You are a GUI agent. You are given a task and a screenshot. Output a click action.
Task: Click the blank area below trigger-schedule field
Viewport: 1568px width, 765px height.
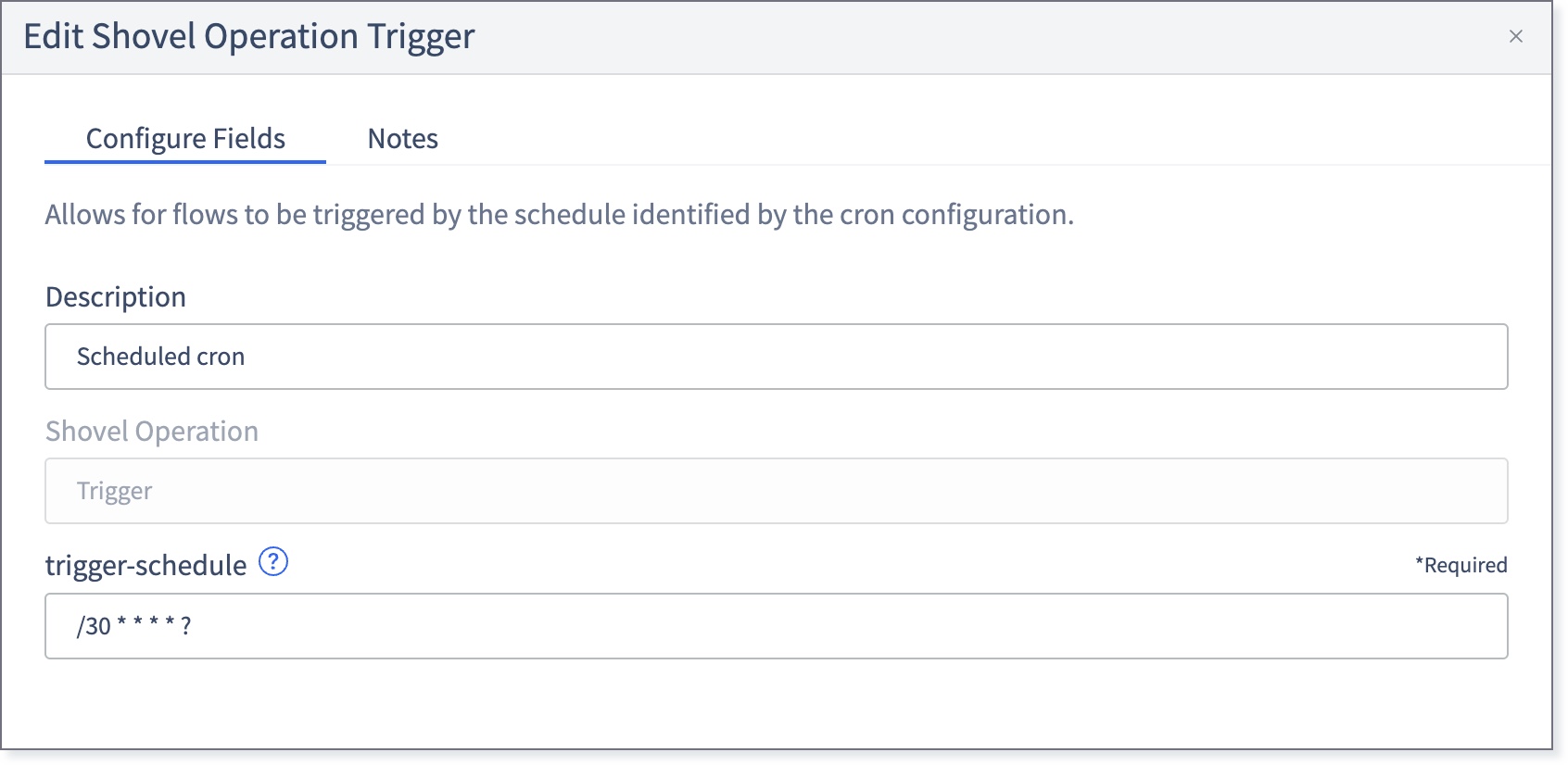pyautogui.click(x=777, y=704)
